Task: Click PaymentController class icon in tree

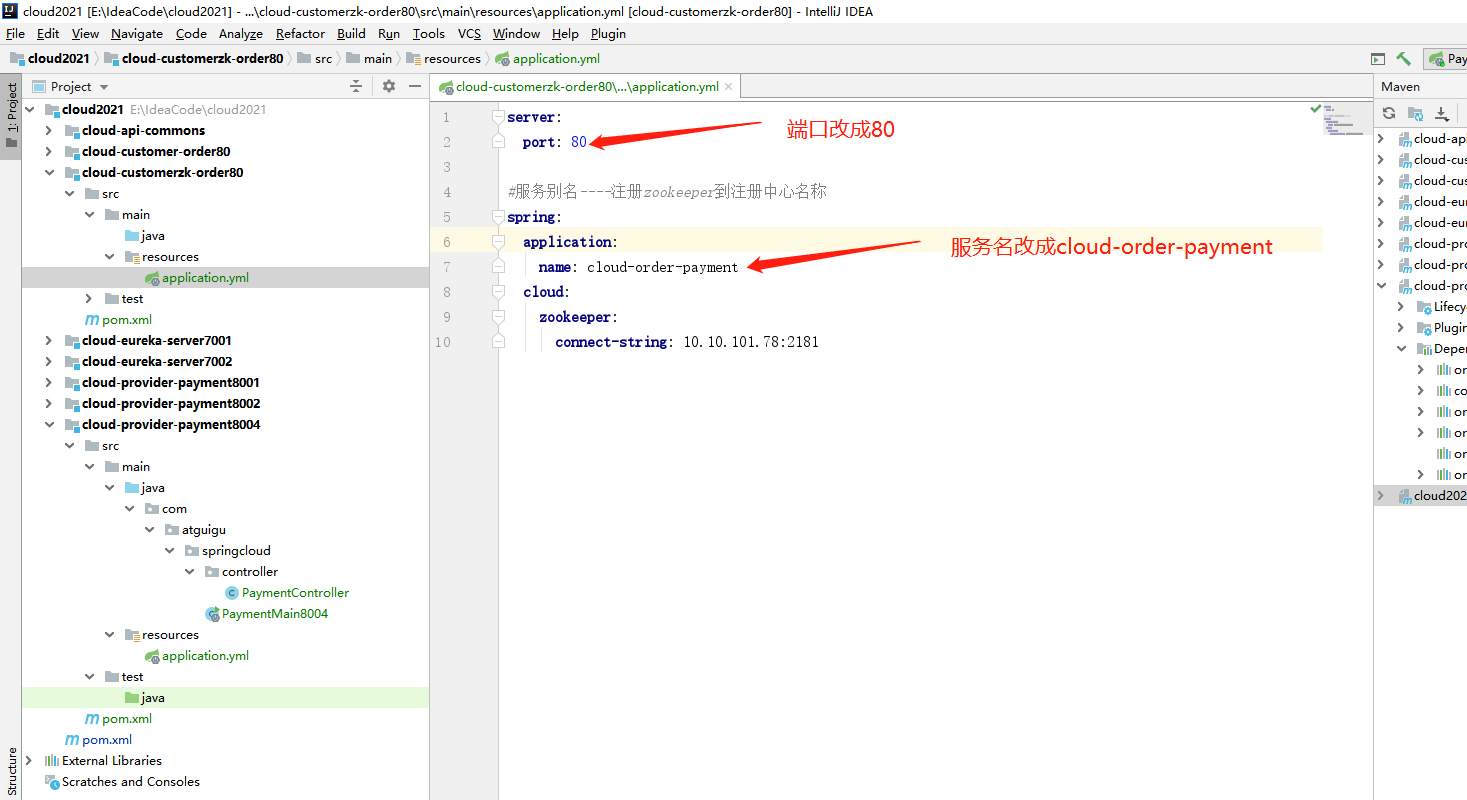Action: (232, 593)
